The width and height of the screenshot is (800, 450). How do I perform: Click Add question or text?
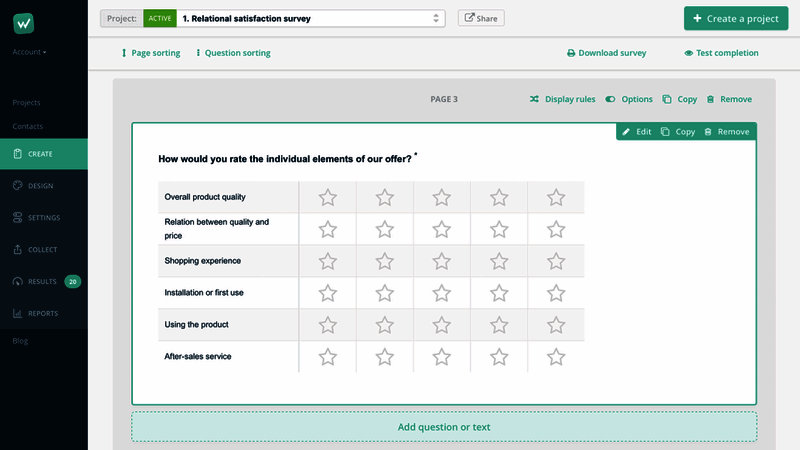coord(444,427)
